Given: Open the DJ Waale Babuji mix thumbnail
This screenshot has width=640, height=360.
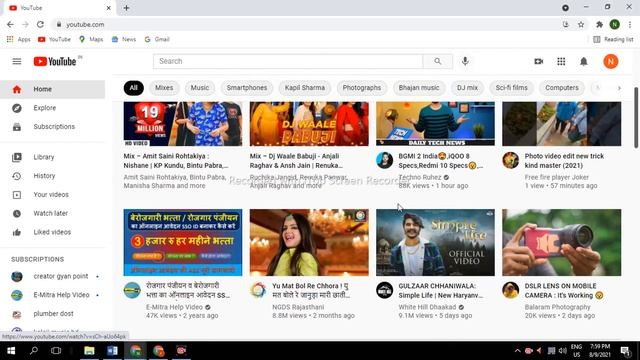Looking at the screenshot, I should [309, 124].
